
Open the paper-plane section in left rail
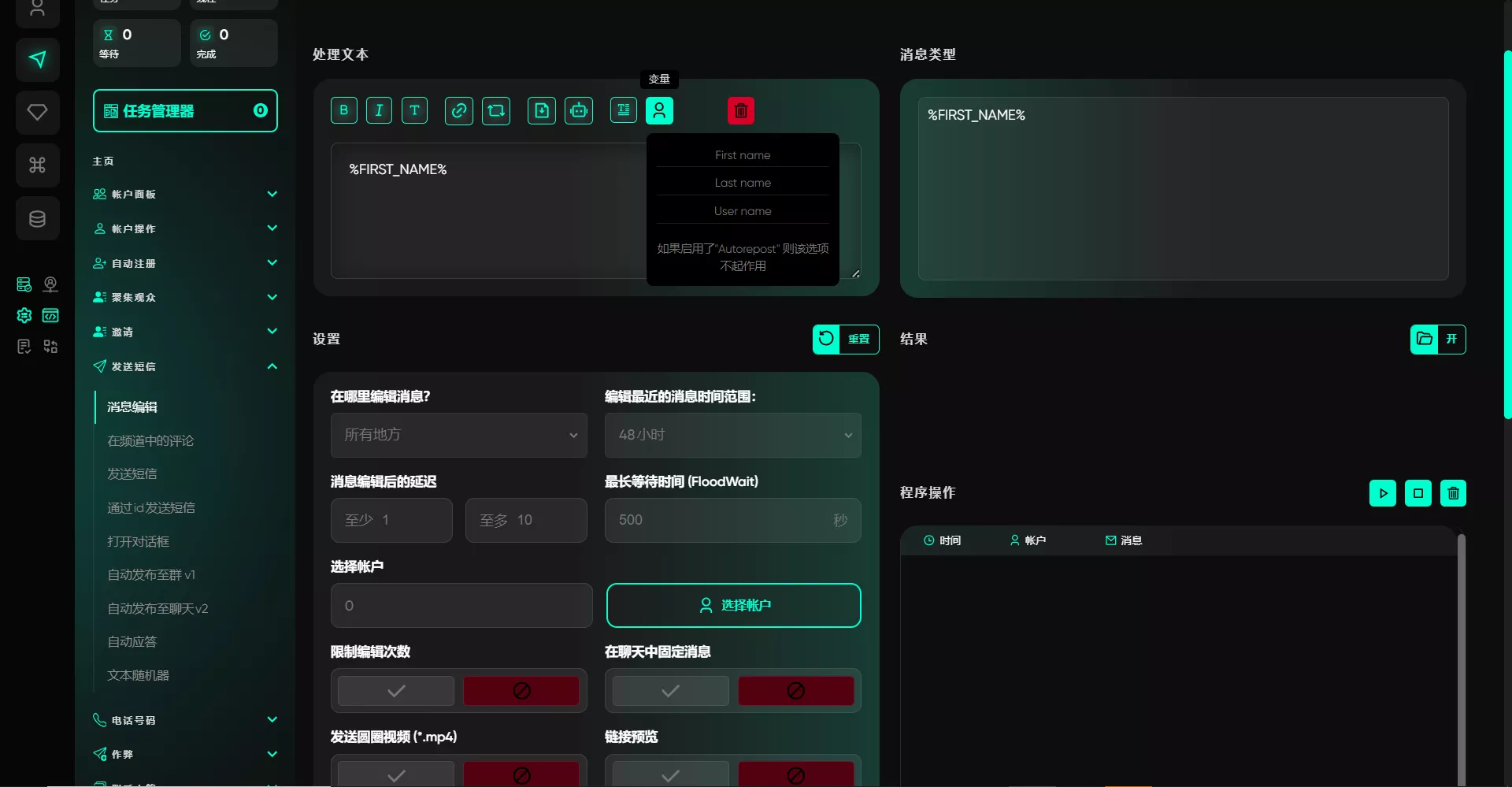[37, 59]
